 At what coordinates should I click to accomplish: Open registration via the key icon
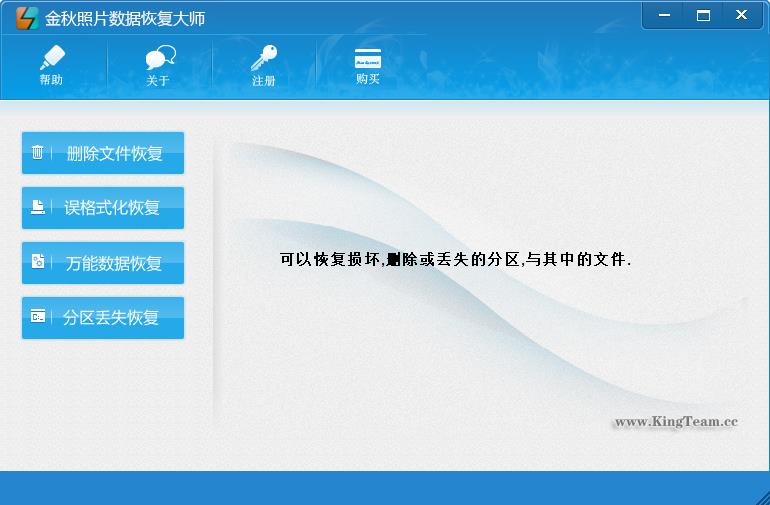(x=264, y=58)
